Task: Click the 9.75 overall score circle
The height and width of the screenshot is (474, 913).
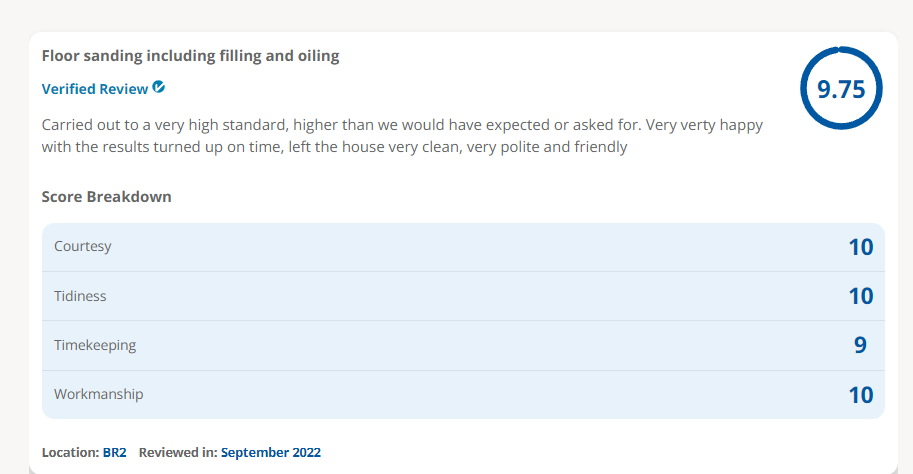Action: [x=841, y=89]
